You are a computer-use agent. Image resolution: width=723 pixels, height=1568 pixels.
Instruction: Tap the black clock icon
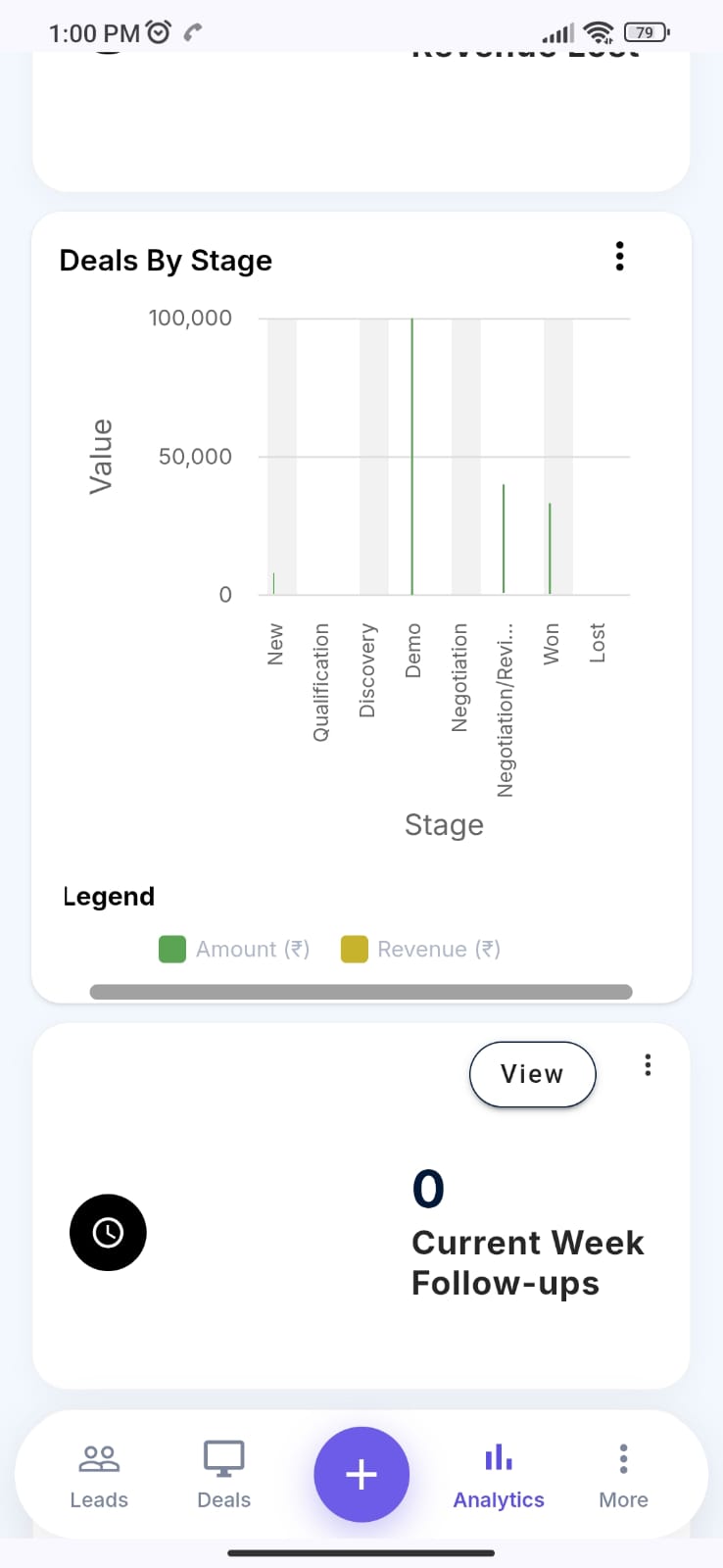108,1233
